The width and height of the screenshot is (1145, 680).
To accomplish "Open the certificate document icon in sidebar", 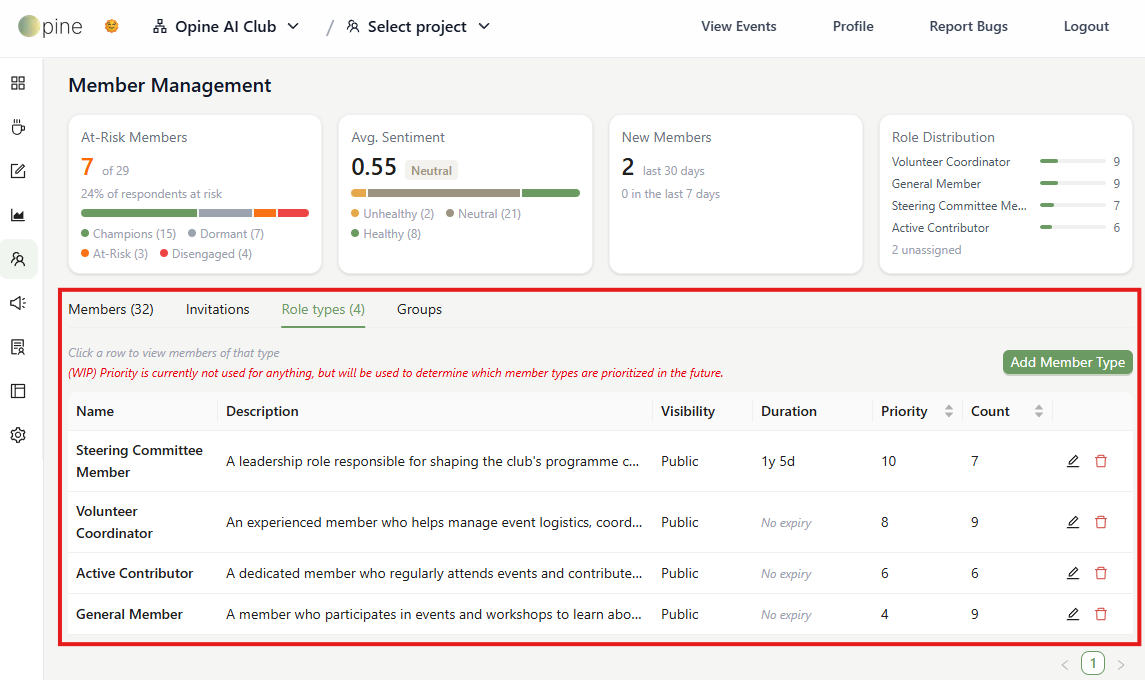I will tap(18, 347).
